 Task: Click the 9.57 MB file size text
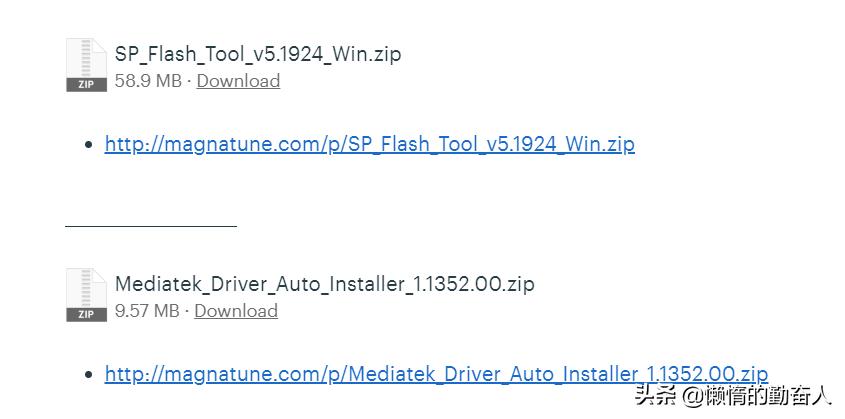[x=147, y=311]
